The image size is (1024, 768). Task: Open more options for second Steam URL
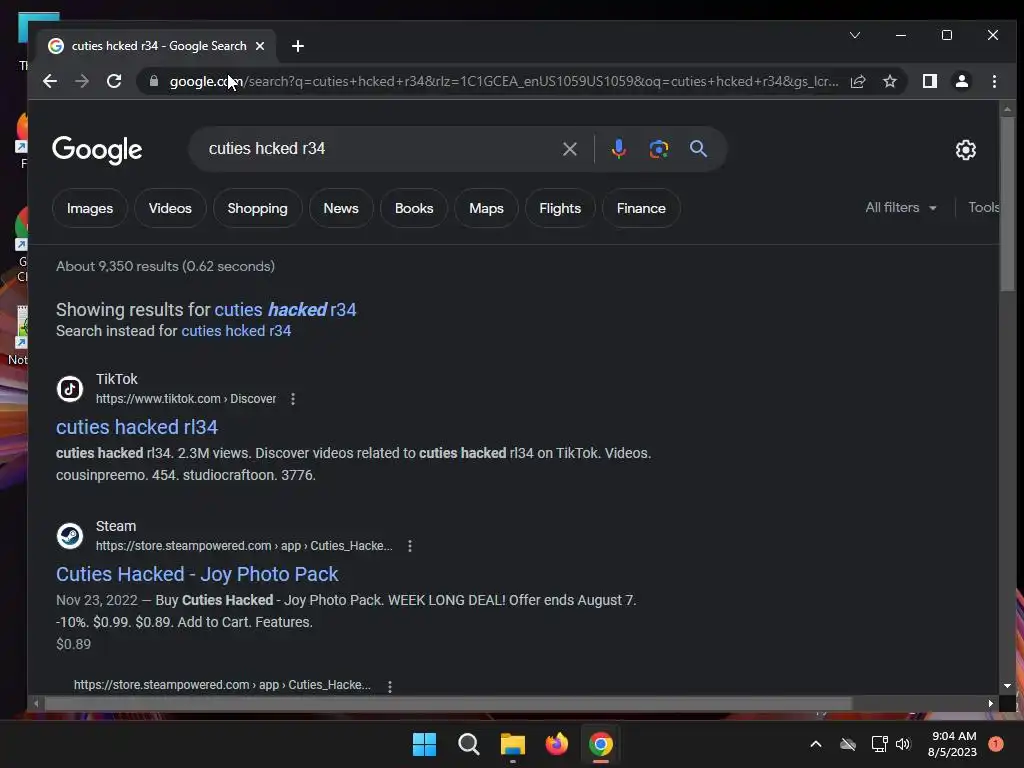pos(389,686)
